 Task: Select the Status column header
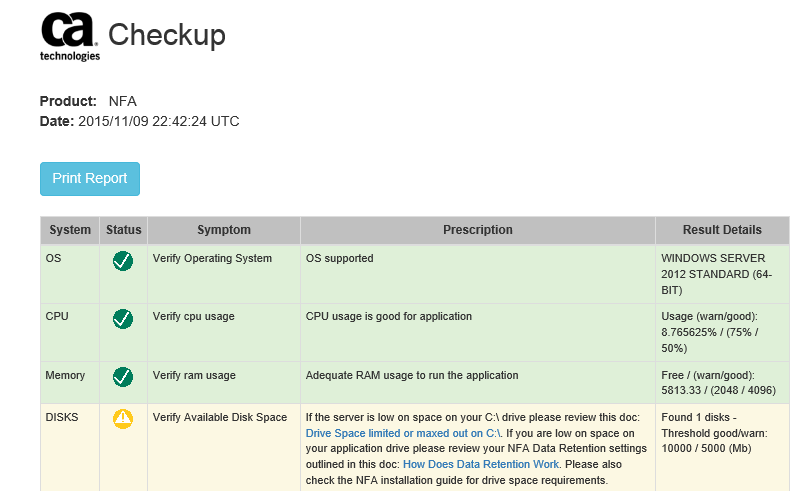[124, 230]
